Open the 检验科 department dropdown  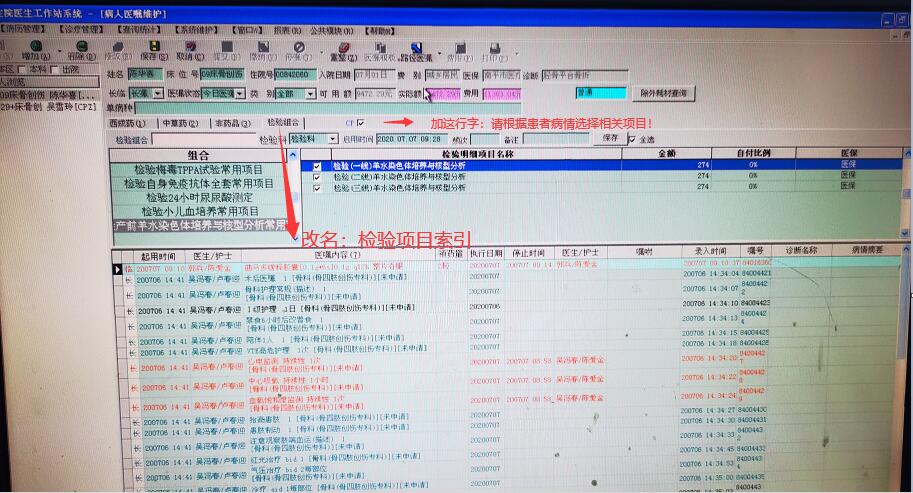point(332,139)
